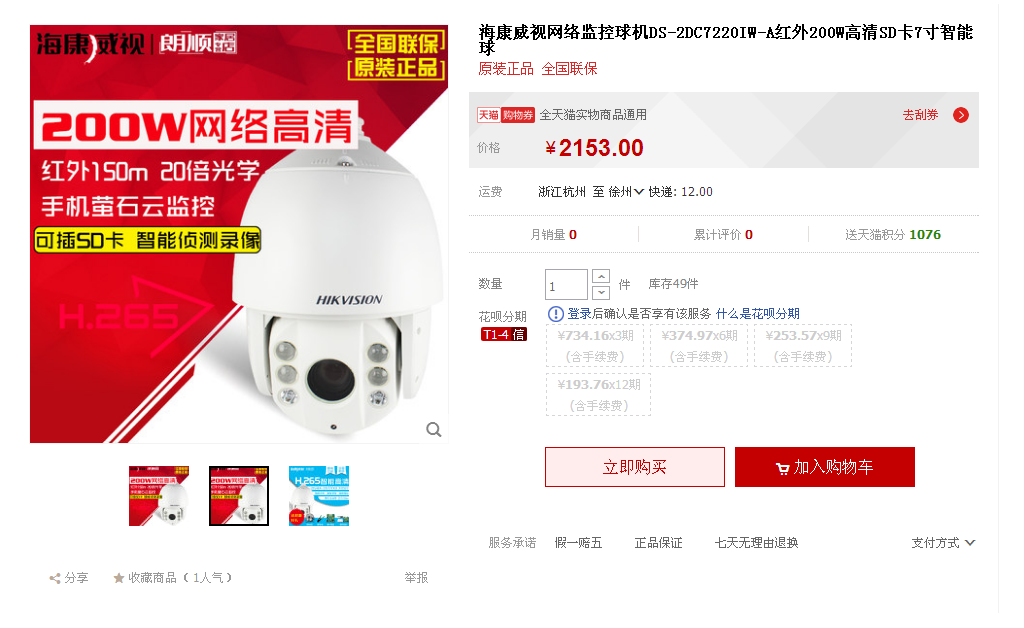
Task: Select the ¥374.97x6期 installment option
Action: pyautogui.click(x=699, y=345)
